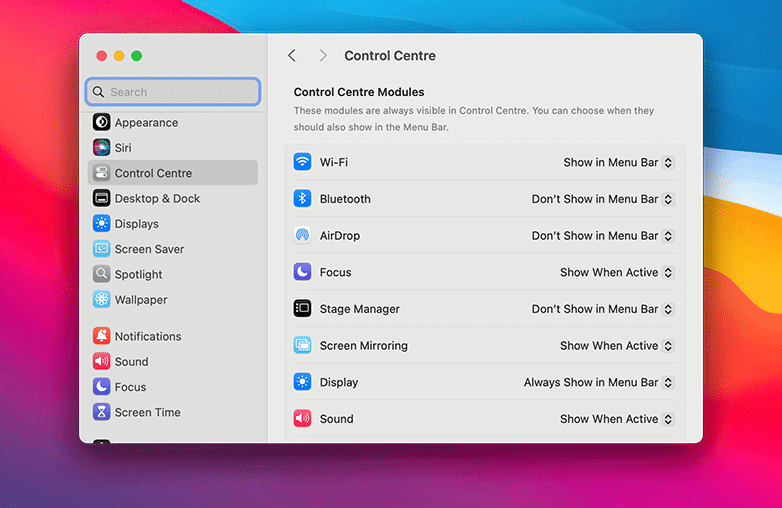Screen dimensions: 782x508
Task: Click the Focus moon icon in sidebar
Action: coord(102,387)
